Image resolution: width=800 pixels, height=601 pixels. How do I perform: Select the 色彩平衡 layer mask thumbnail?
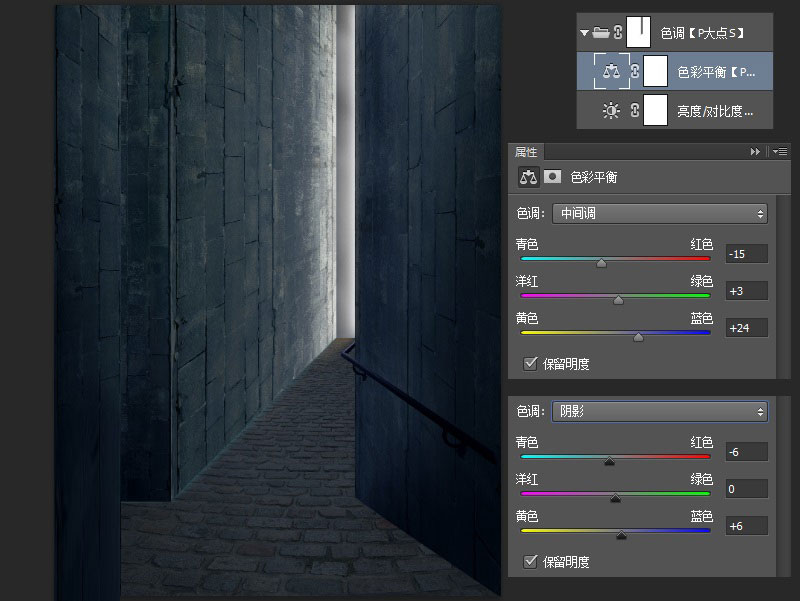(x=656, y=71)
